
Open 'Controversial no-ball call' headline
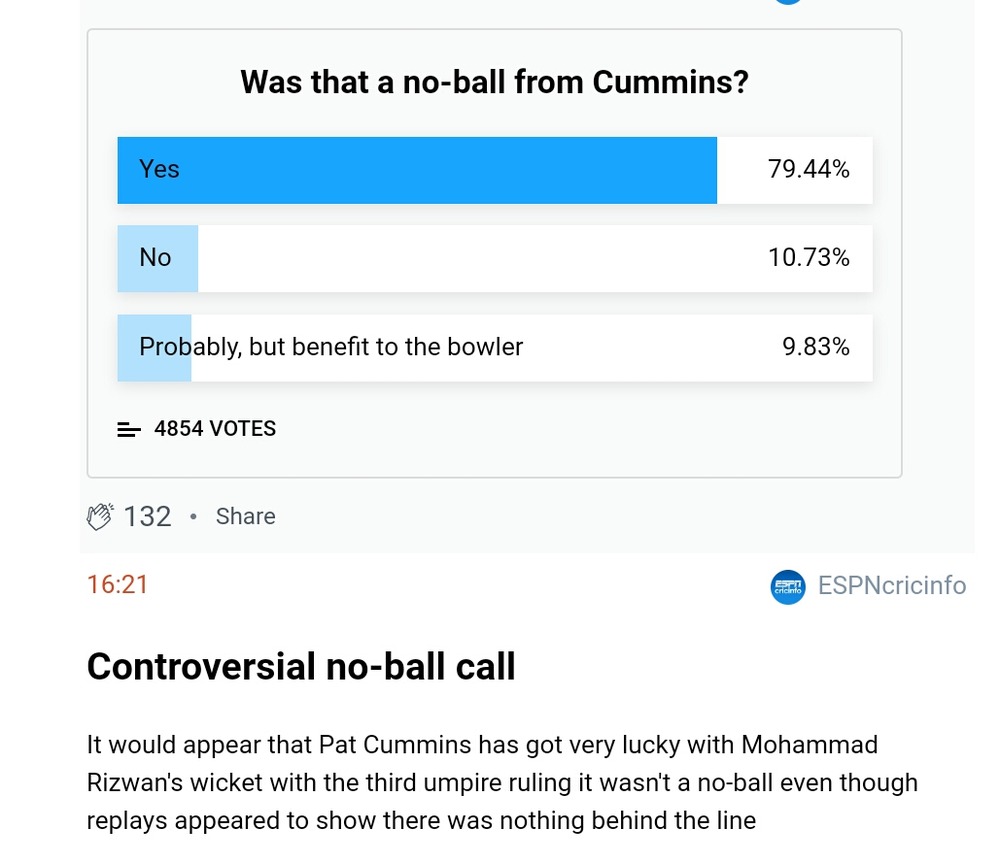click(301, 666)
